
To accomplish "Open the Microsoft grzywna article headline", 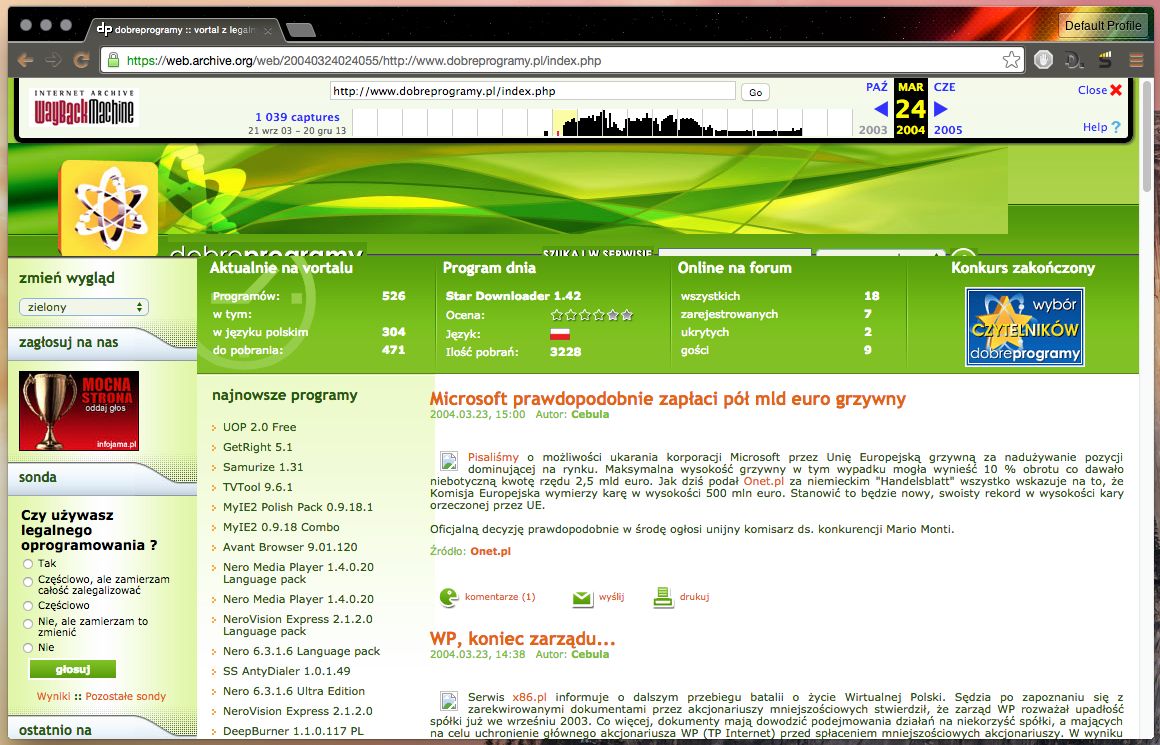I will tap(667, 399).
